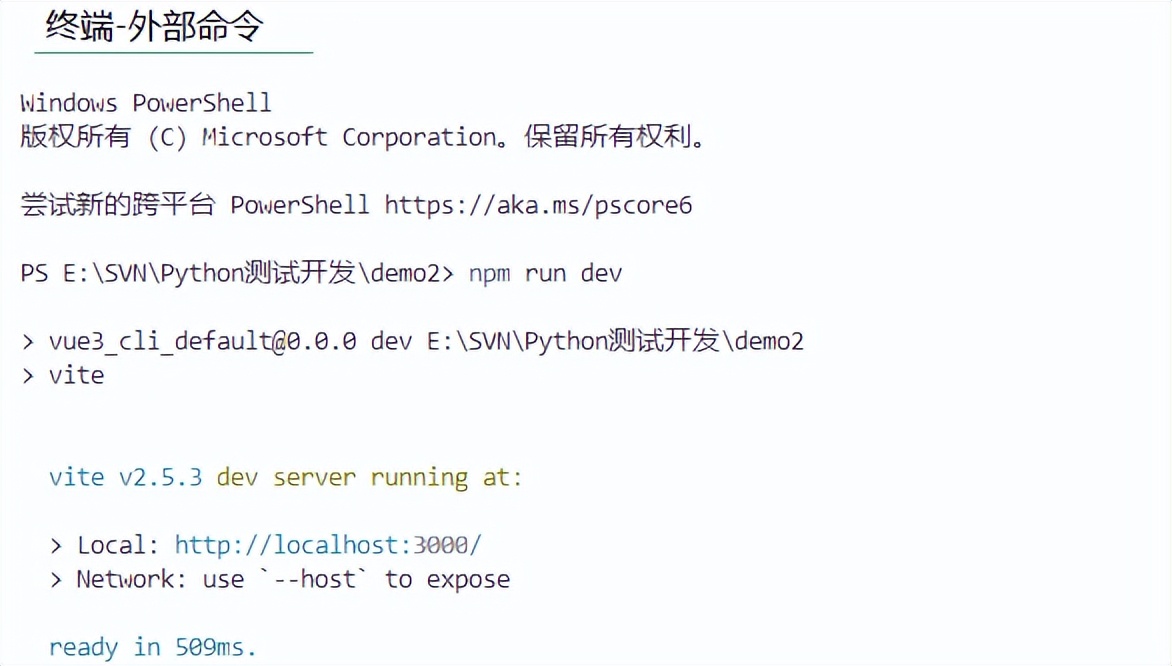Click the project path after vue3_cli_default dev
The image size is (1172, 666).
pyautogui.click(x=615, y=341)
